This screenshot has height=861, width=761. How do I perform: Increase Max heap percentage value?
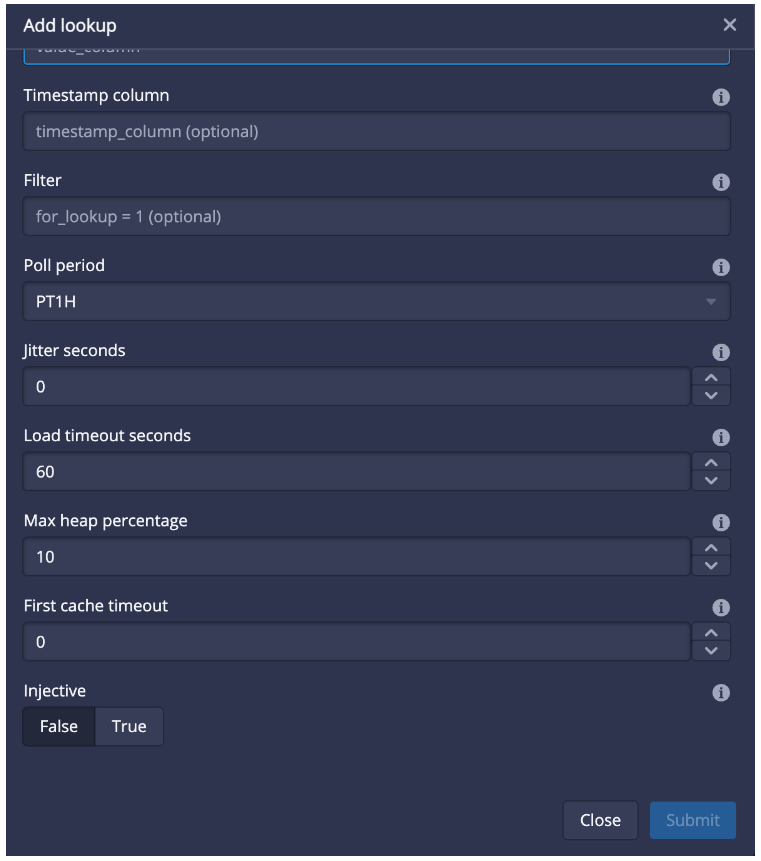pos(711,547)
